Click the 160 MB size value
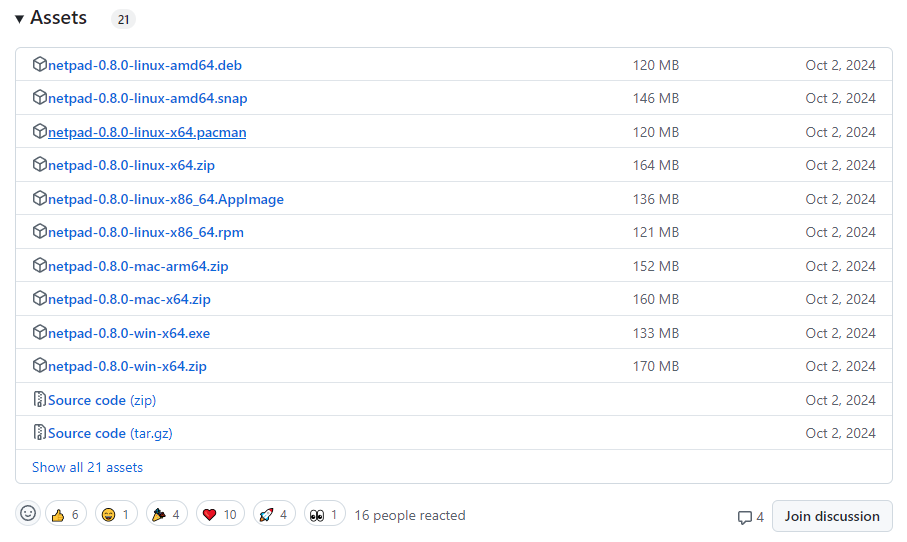The width and height of the screenshot is (907, 542). click(655, 300)
